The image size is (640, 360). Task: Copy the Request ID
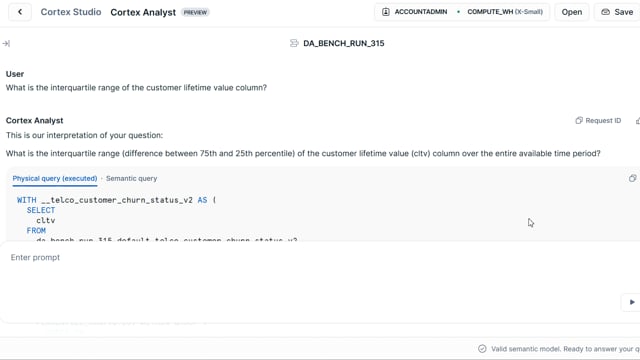(598, 120)
